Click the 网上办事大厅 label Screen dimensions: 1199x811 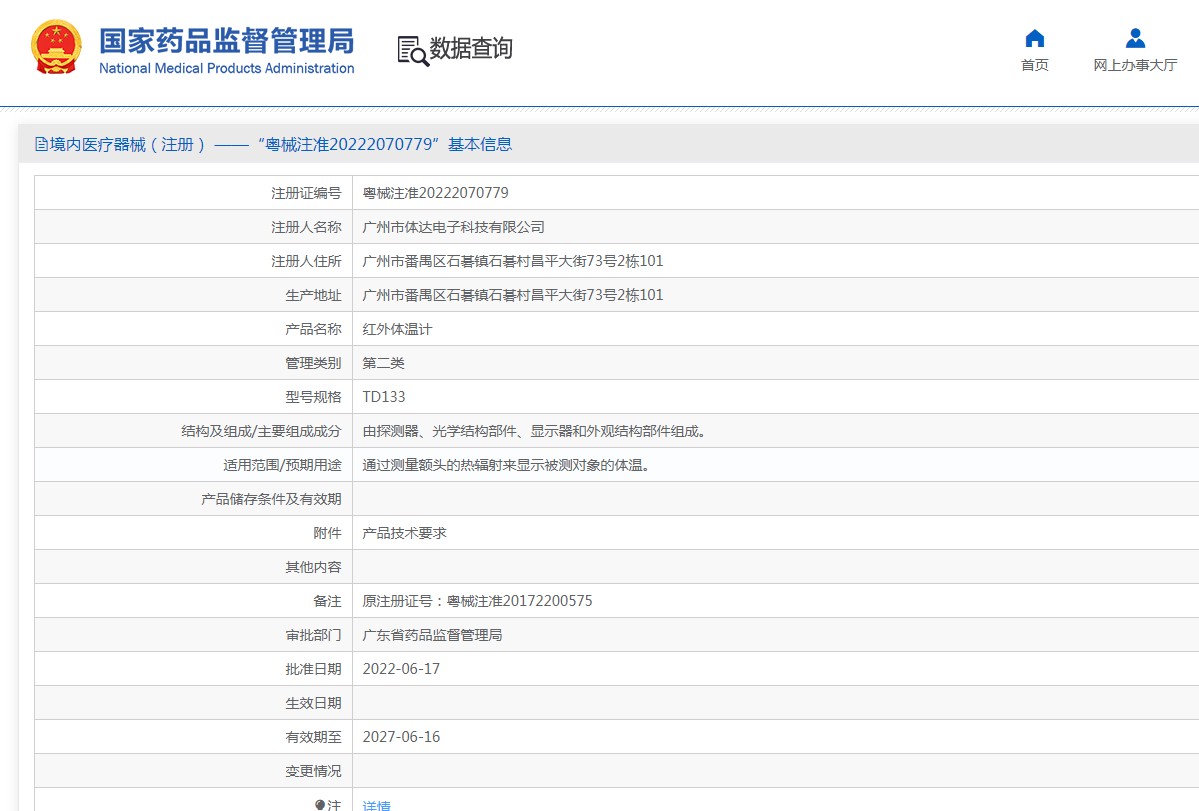(1136, 65)
